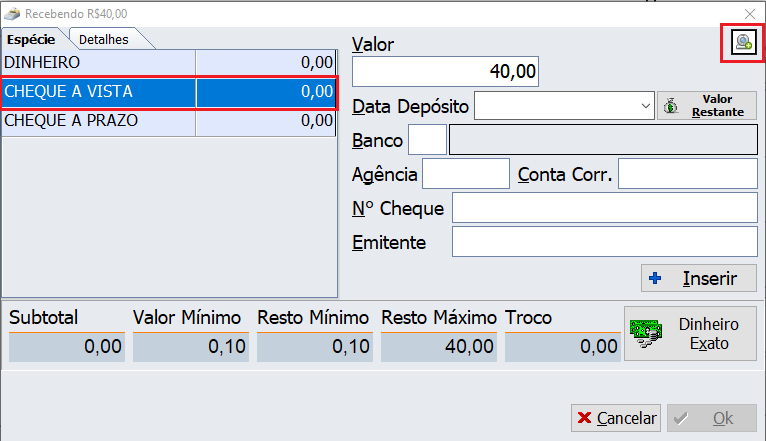
Task: Click the Conta Corr. input field
Action: tap(687, 174)
